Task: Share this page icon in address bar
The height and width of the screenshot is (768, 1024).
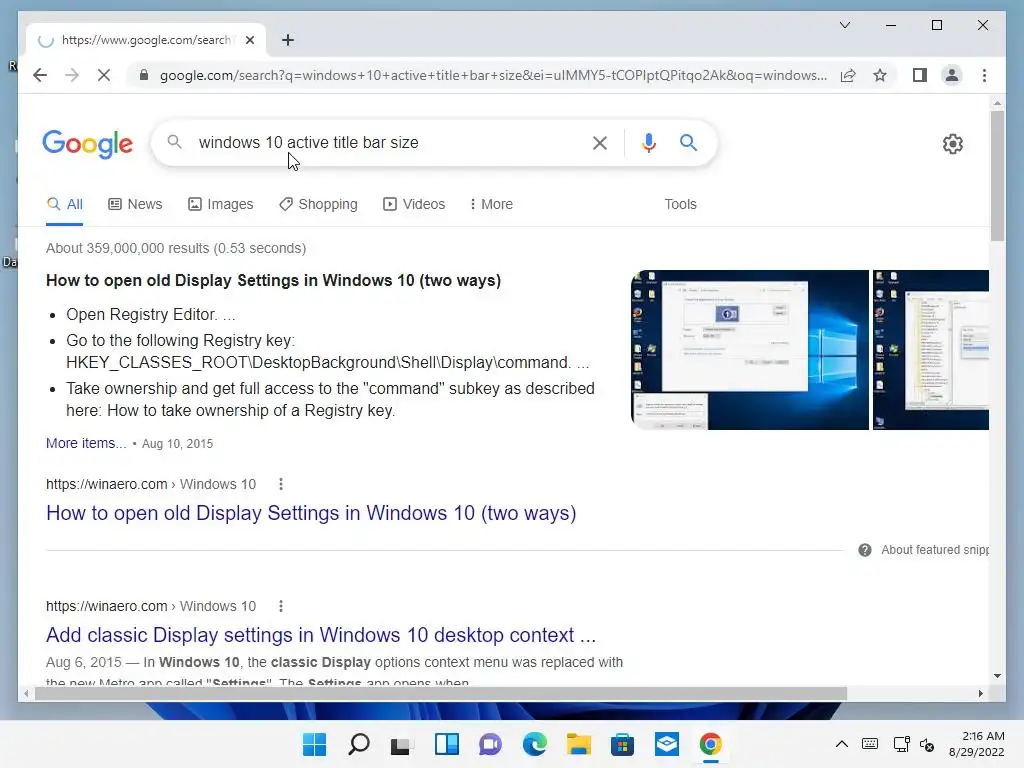Action: (x=848, y=75)
